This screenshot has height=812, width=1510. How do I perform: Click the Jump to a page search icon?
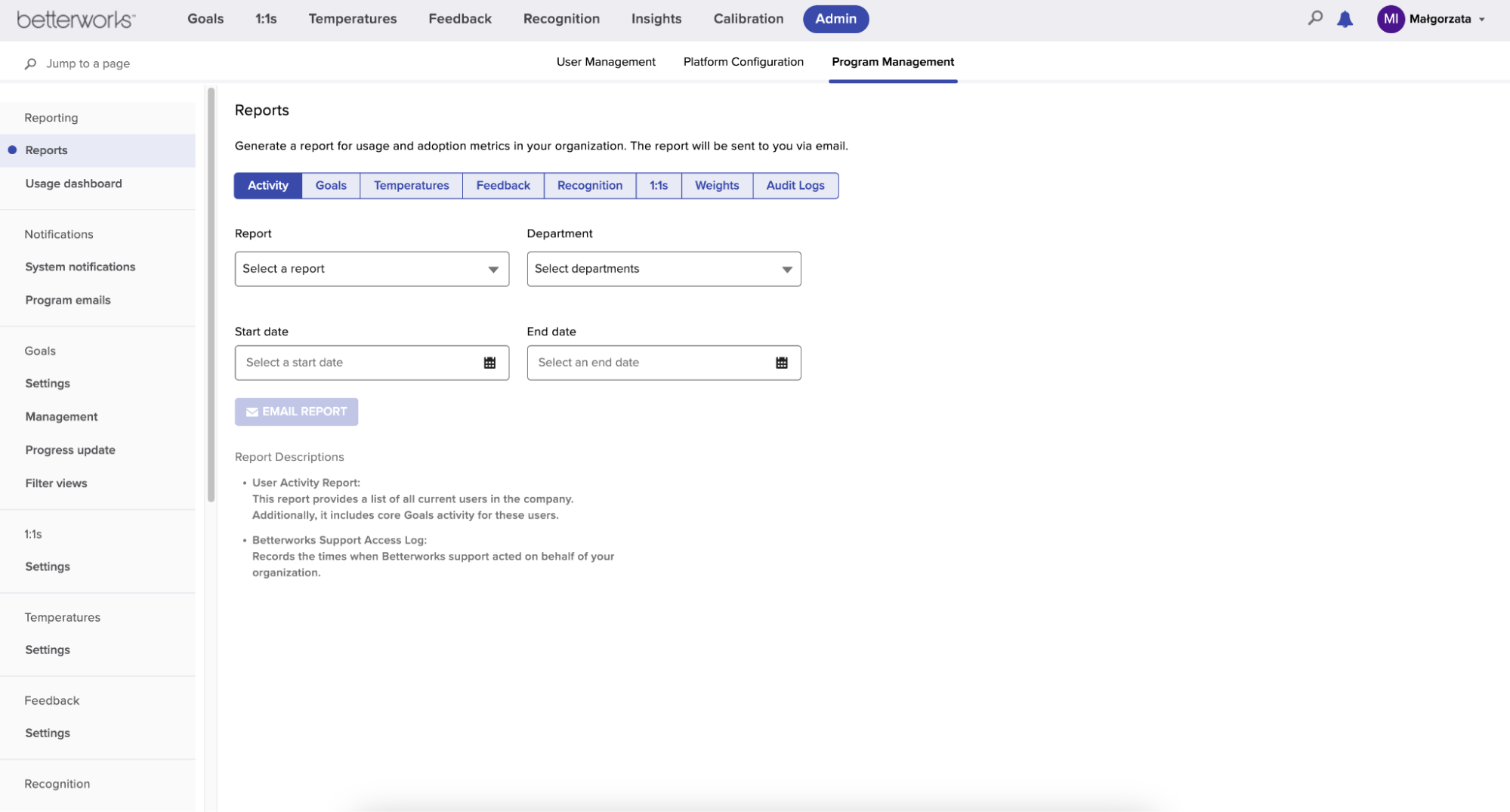(x=30, y=63)
